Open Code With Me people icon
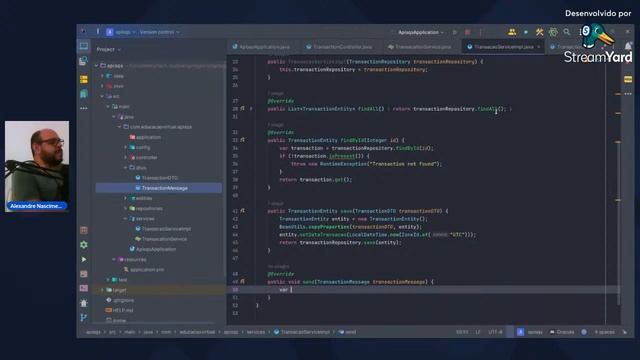 tap(512, 32)
